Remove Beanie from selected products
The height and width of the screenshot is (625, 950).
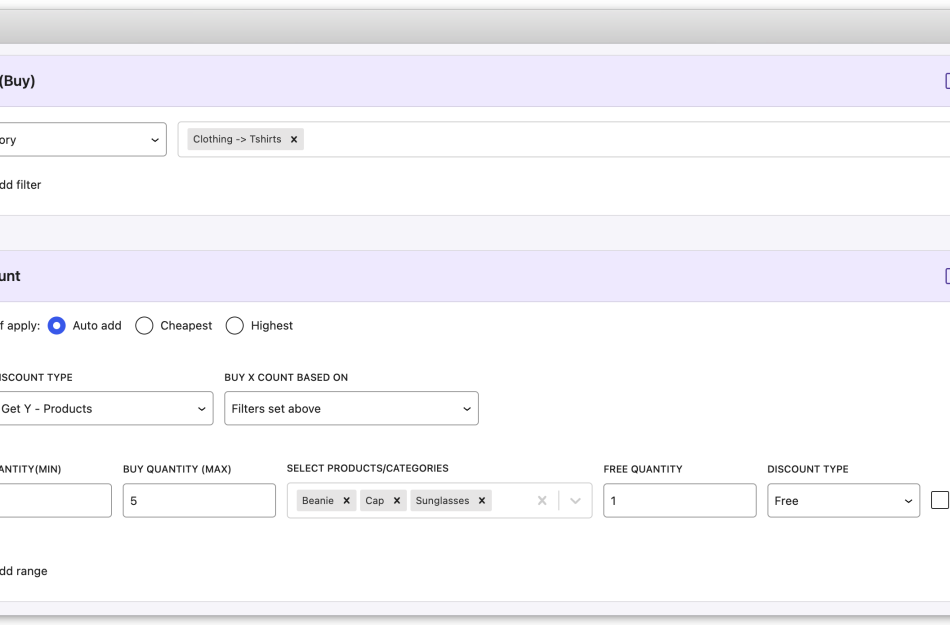(347, 500)
